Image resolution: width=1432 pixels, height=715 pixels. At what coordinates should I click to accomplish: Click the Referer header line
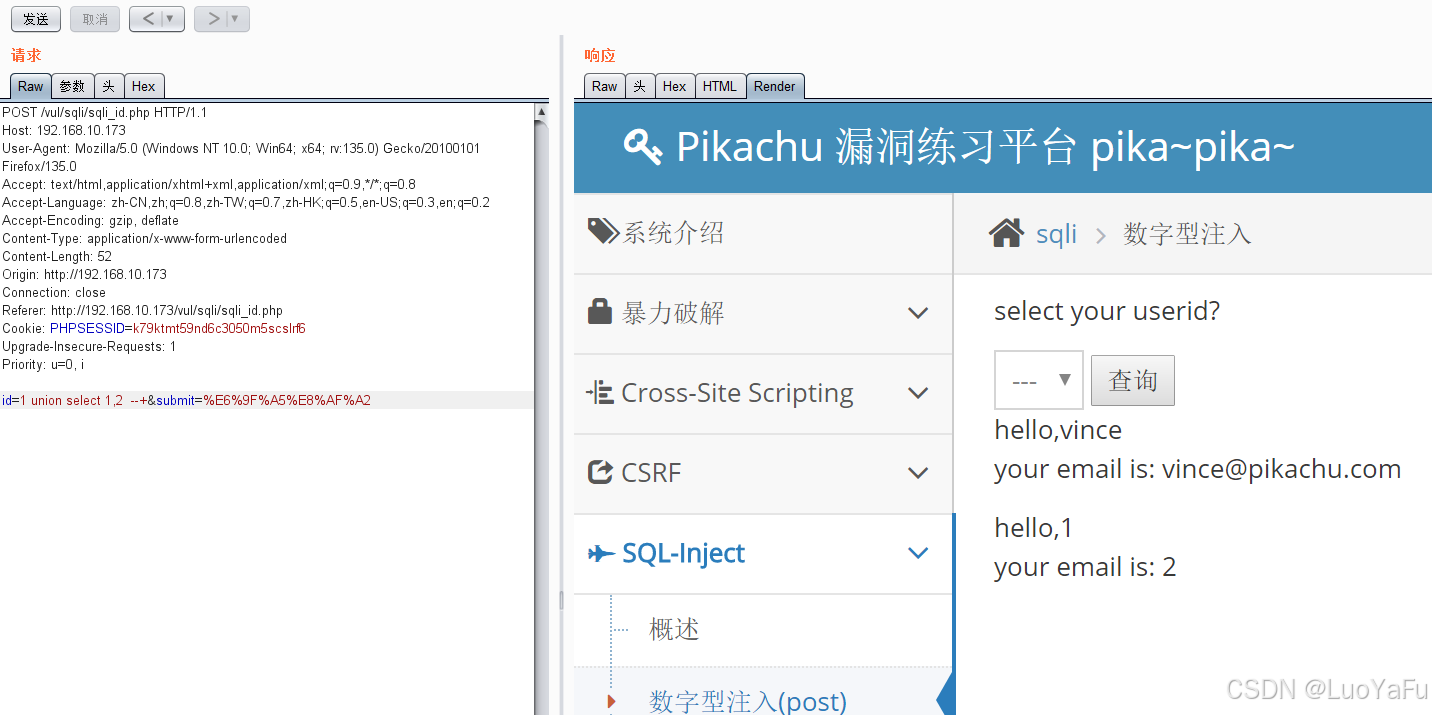pos(143,310)
